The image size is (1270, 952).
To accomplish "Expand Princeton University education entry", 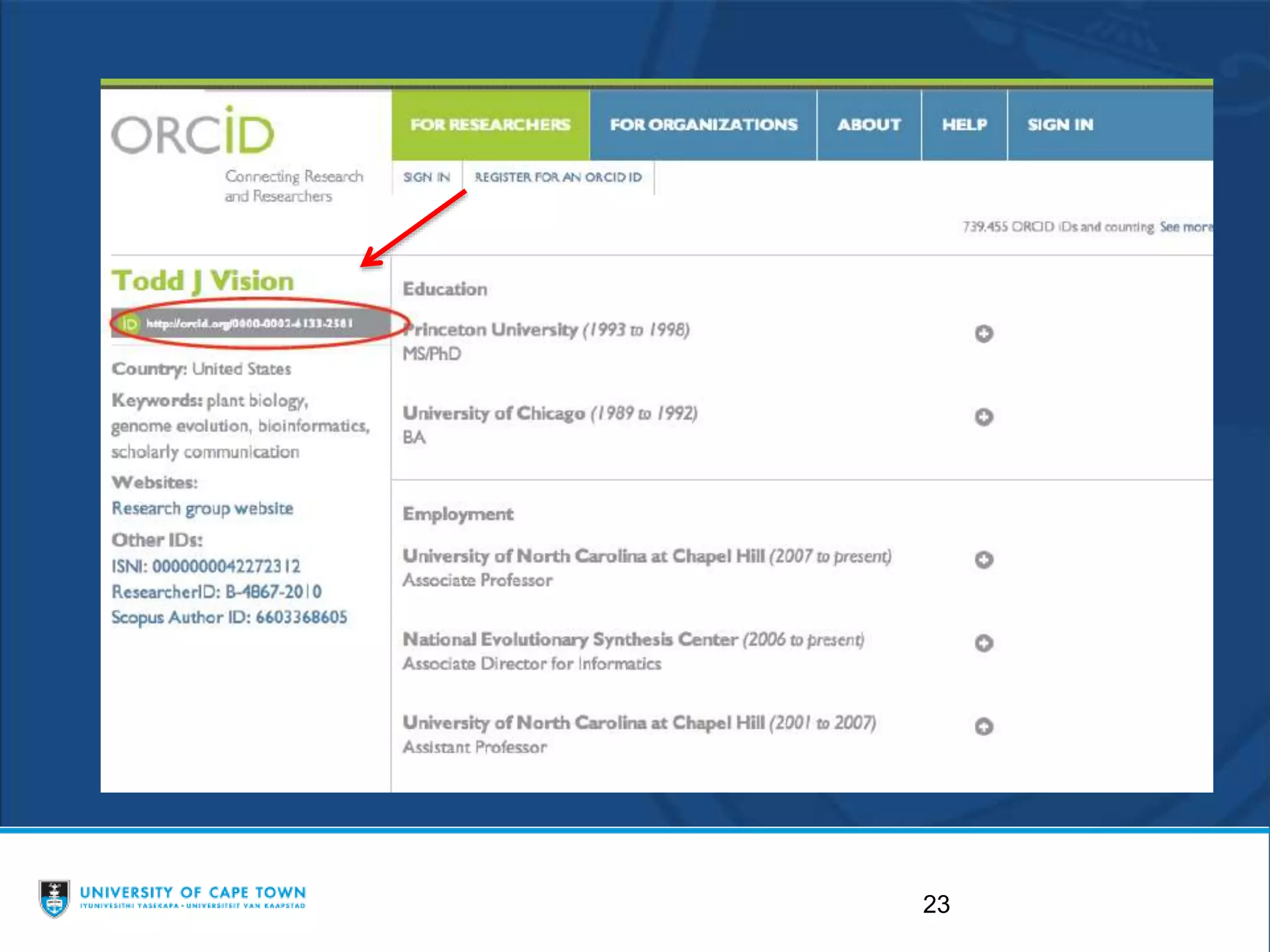I will 984,333.
